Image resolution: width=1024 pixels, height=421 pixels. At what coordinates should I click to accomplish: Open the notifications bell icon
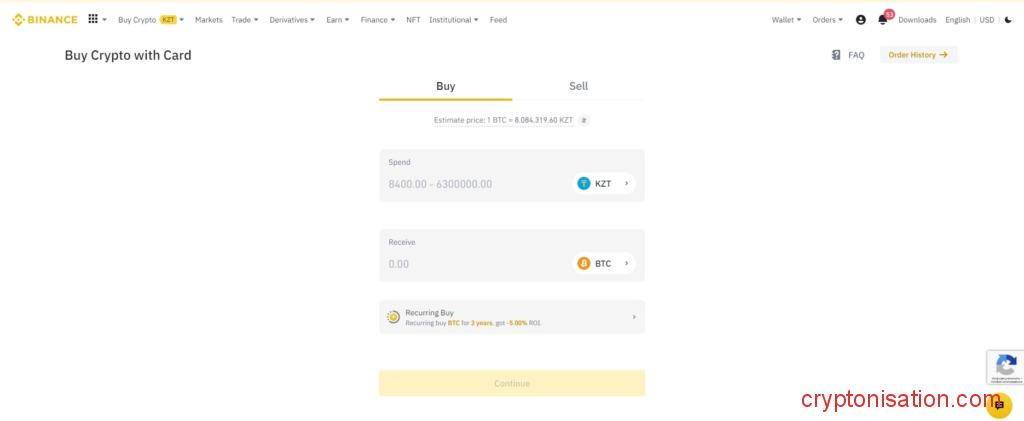pyautogui.click(x=882, y=20)
